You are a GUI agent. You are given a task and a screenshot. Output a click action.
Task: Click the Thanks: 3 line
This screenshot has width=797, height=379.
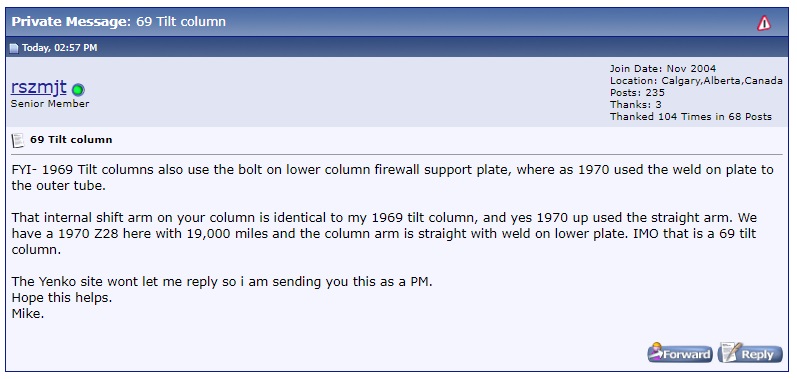pyautogui.click(x=635, y=105)
